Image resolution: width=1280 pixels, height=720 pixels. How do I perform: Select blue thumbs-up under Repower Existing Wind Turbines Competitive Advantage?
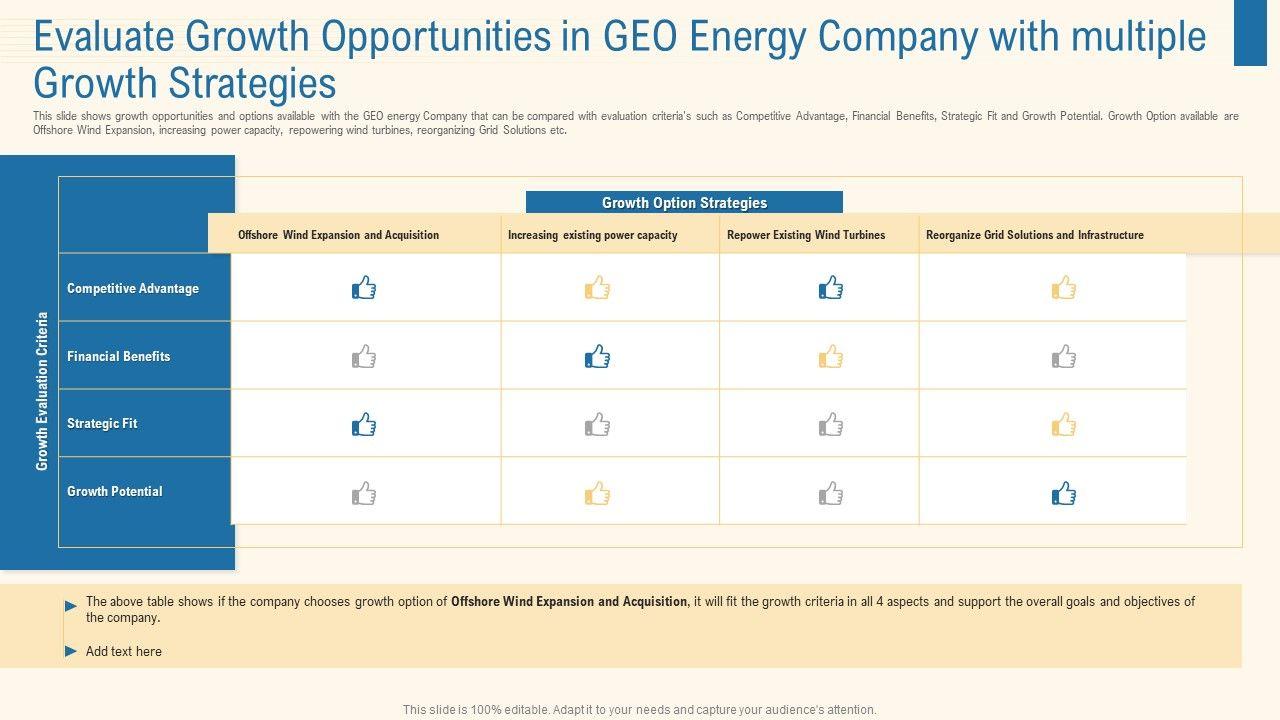click(830, 288)
